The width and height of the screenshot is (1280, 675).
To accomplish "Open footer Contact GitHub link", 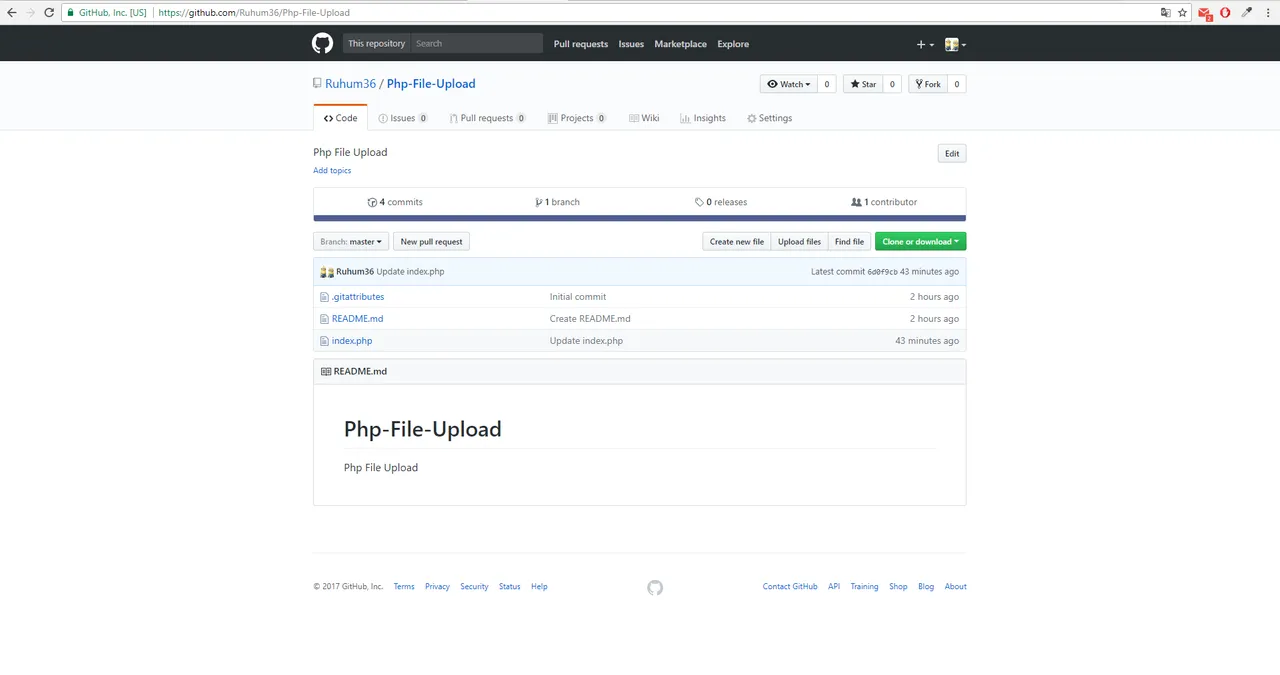I will click(x=790, y=587).
